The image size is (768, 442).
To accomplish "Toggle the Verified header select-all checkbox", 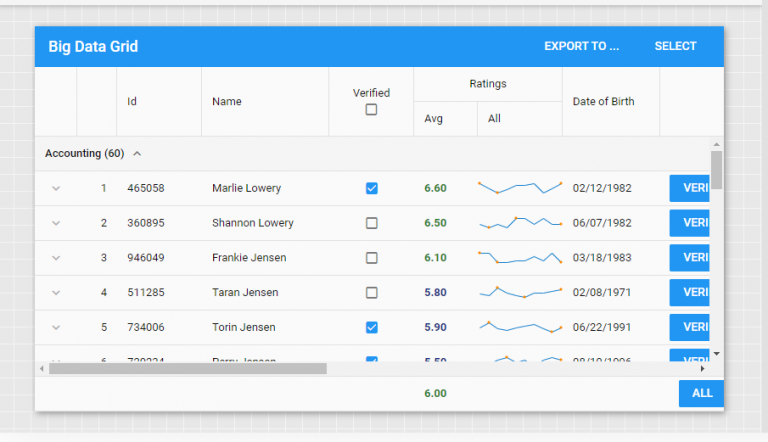I will (371, 110).
